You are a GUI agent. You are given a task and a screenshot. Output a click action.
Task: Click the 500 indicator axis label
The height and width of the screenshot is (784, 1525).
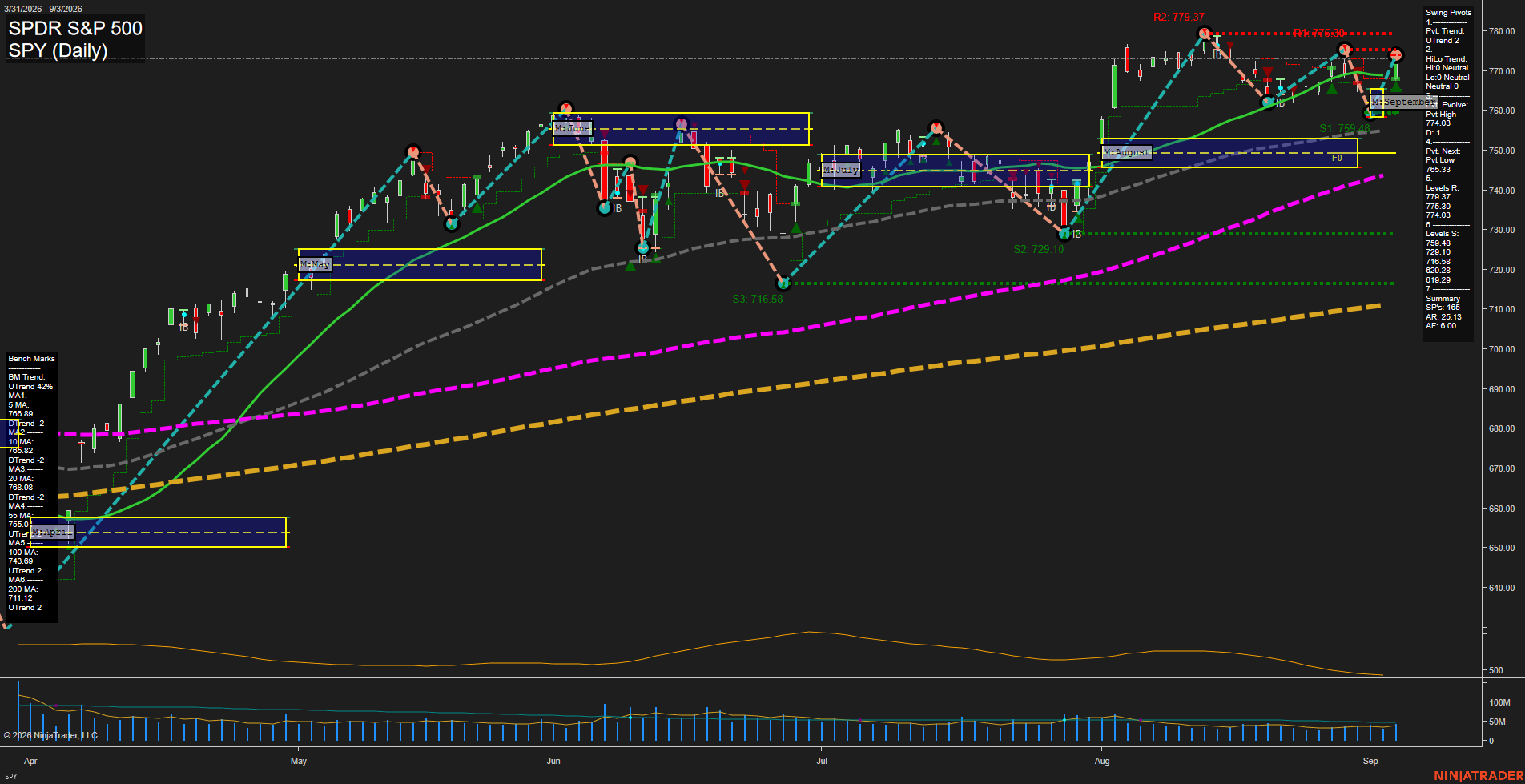tap(1495, 670)
